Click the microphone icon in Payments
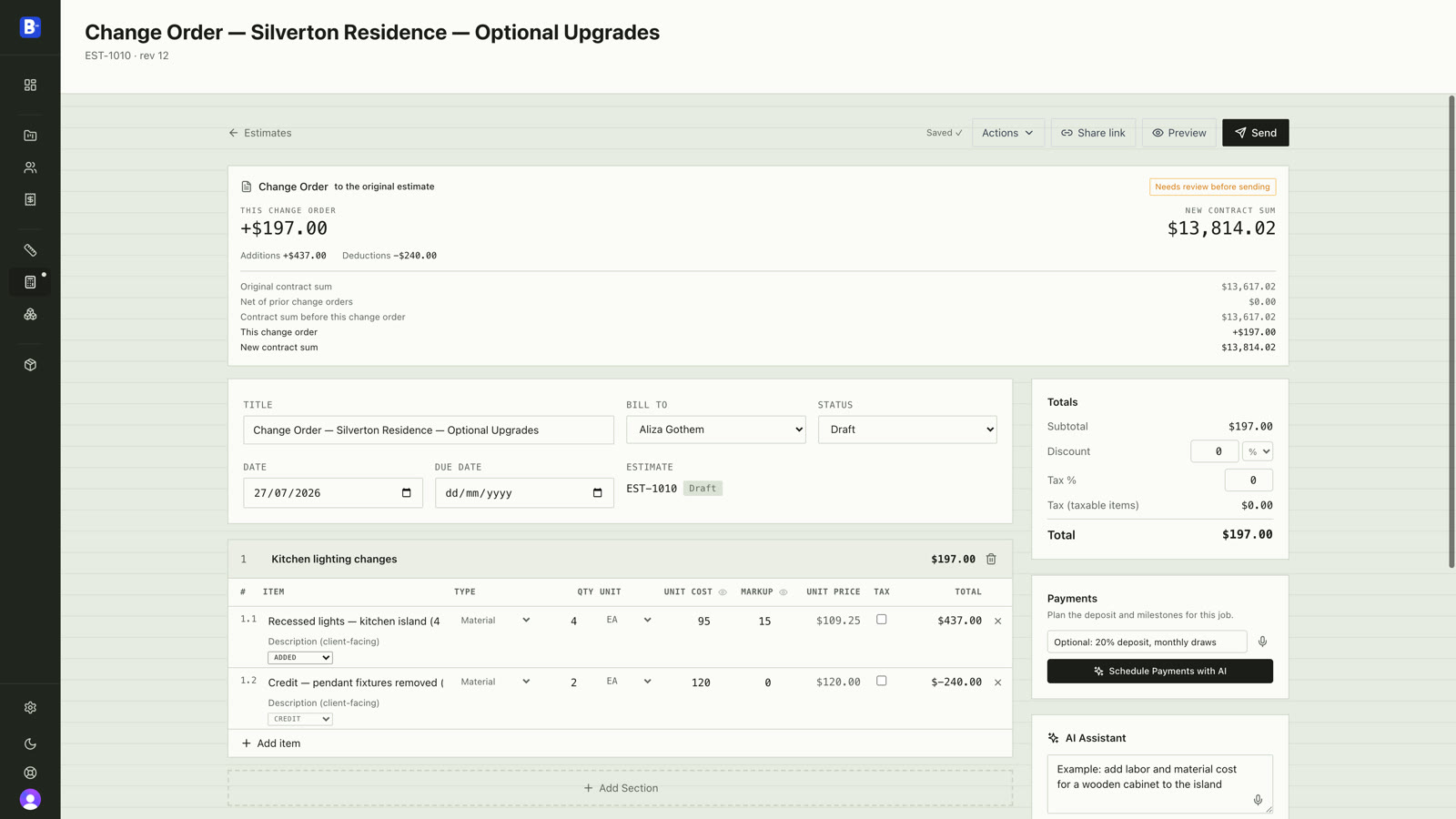The width and height of the screenshot is (1456, 819). 1262,642
